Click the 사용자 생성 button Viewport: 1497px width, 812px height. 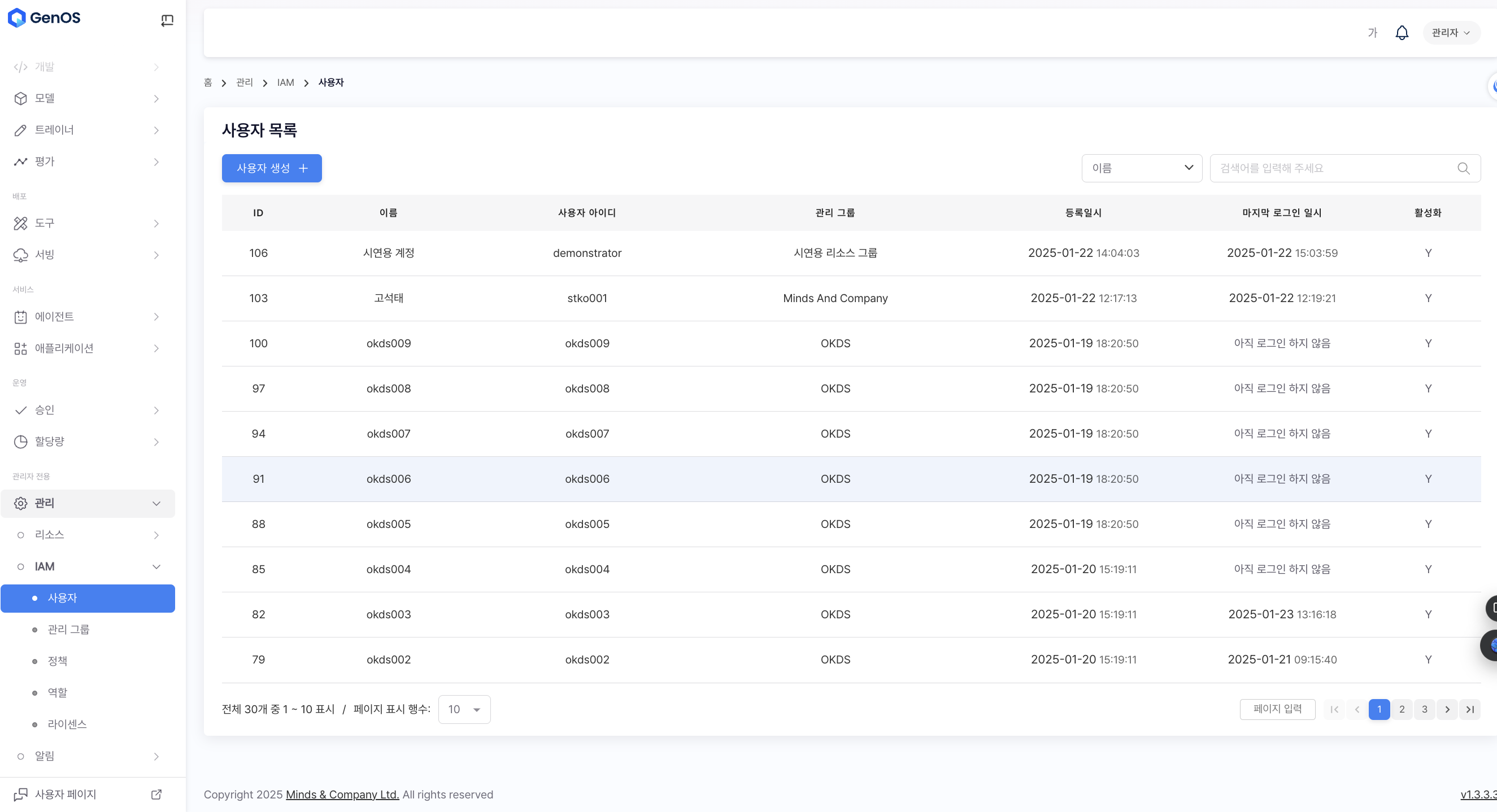tap(271, 168)
